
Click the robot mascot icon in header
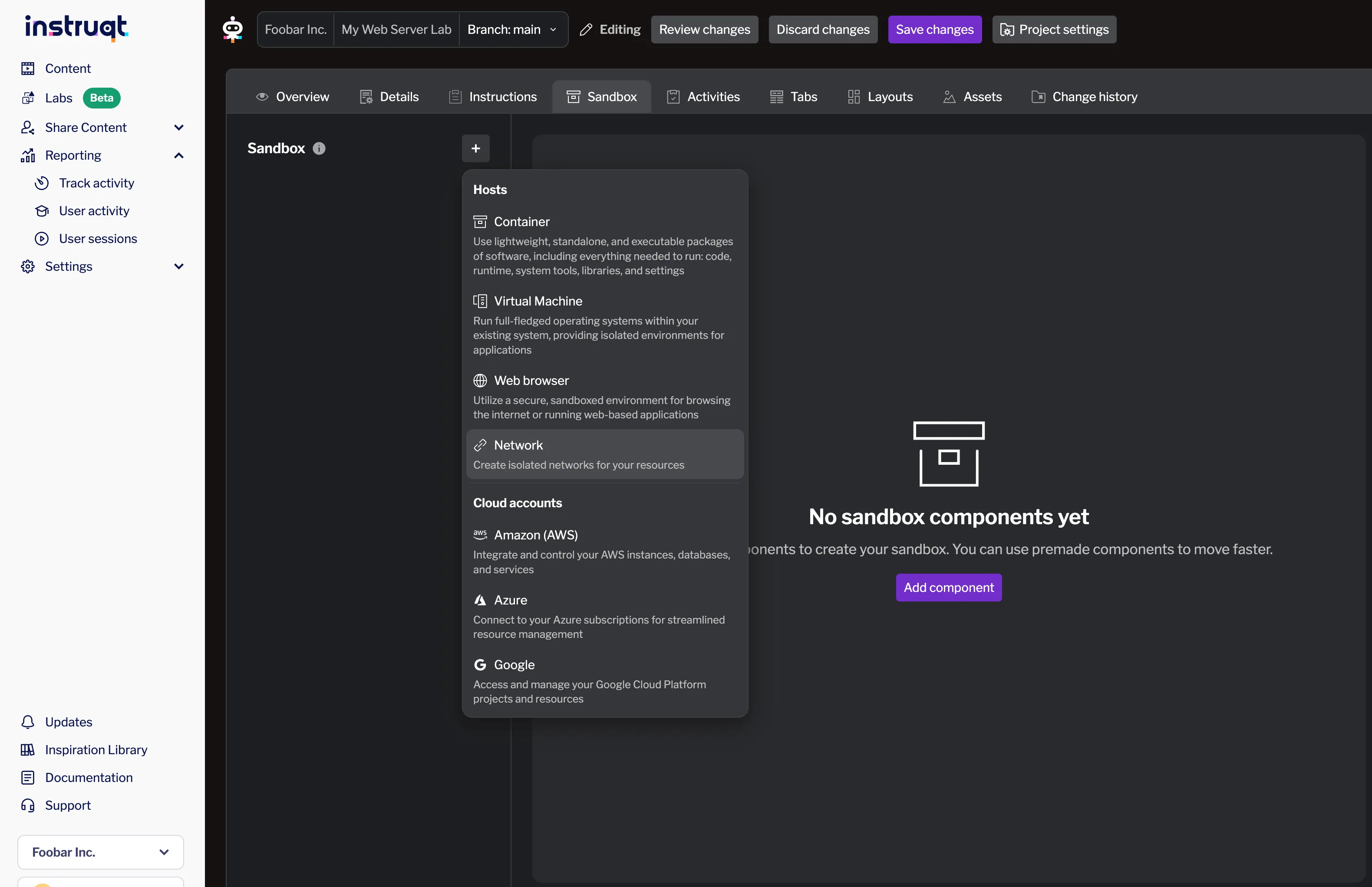[x=232, y=29]
